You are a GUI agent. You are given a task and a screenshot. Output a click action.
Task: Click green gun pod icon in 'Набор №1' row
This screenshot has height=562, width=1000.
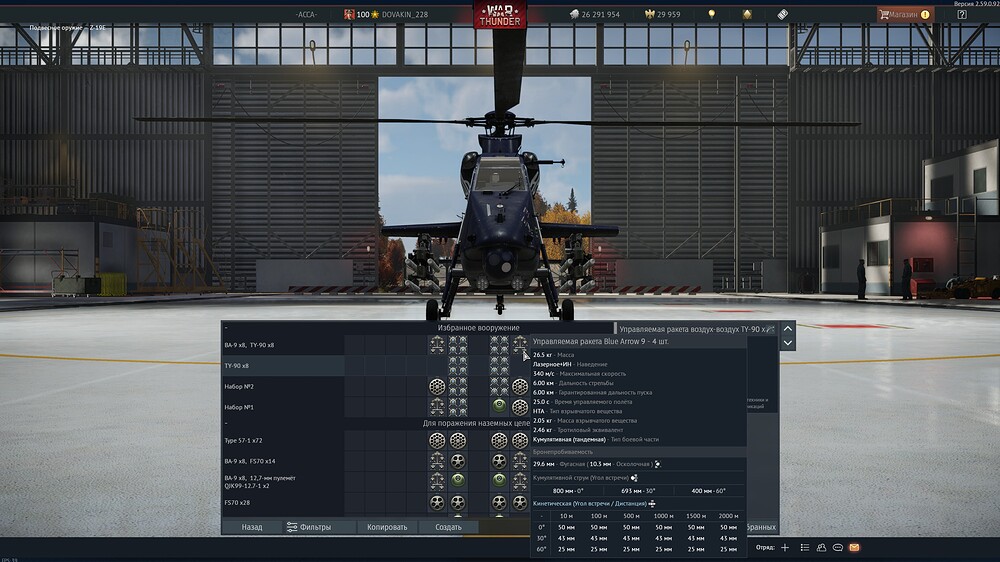tap(499, 406)
